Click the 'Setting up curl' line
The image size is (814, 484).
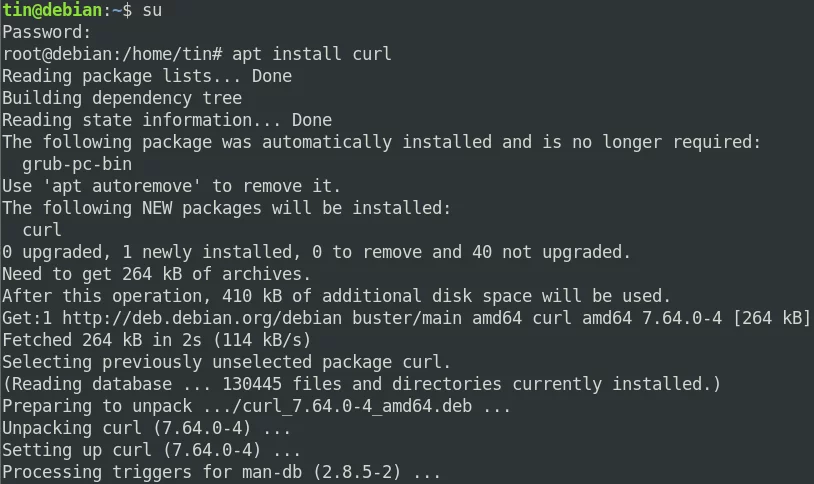coord(151,450)
